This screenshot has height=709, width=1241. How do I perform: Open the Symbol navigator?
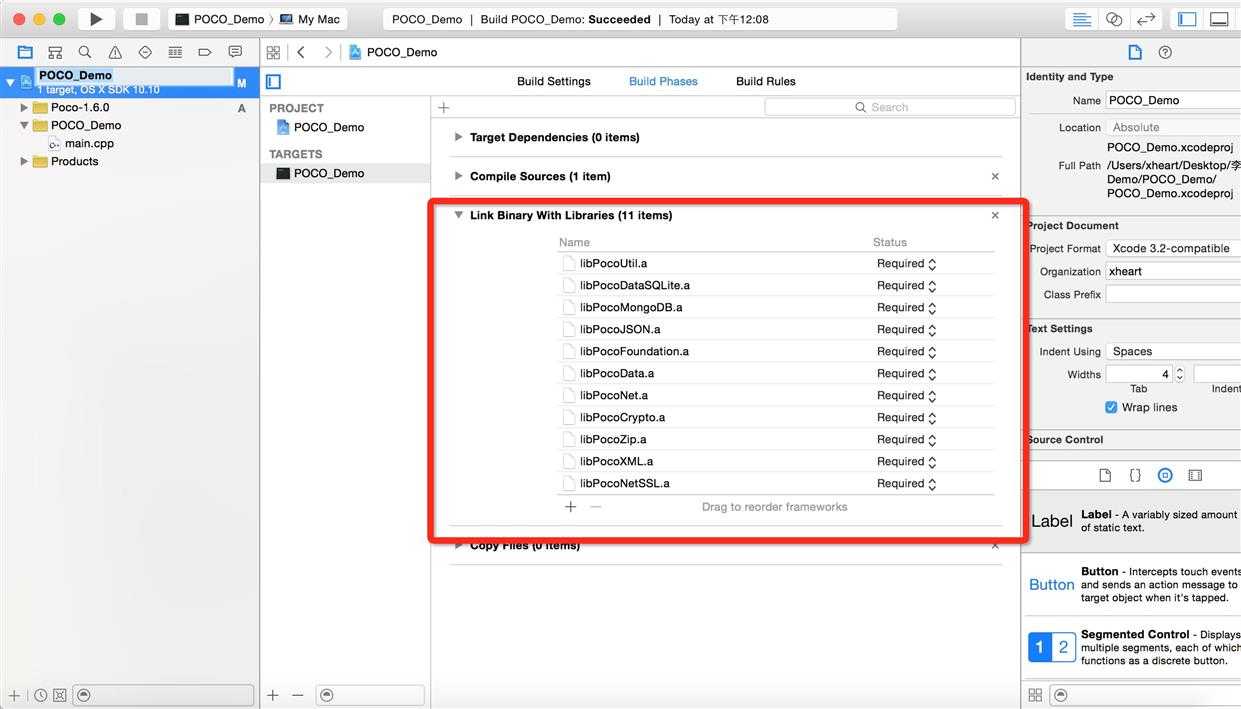[x=55, y=52]
